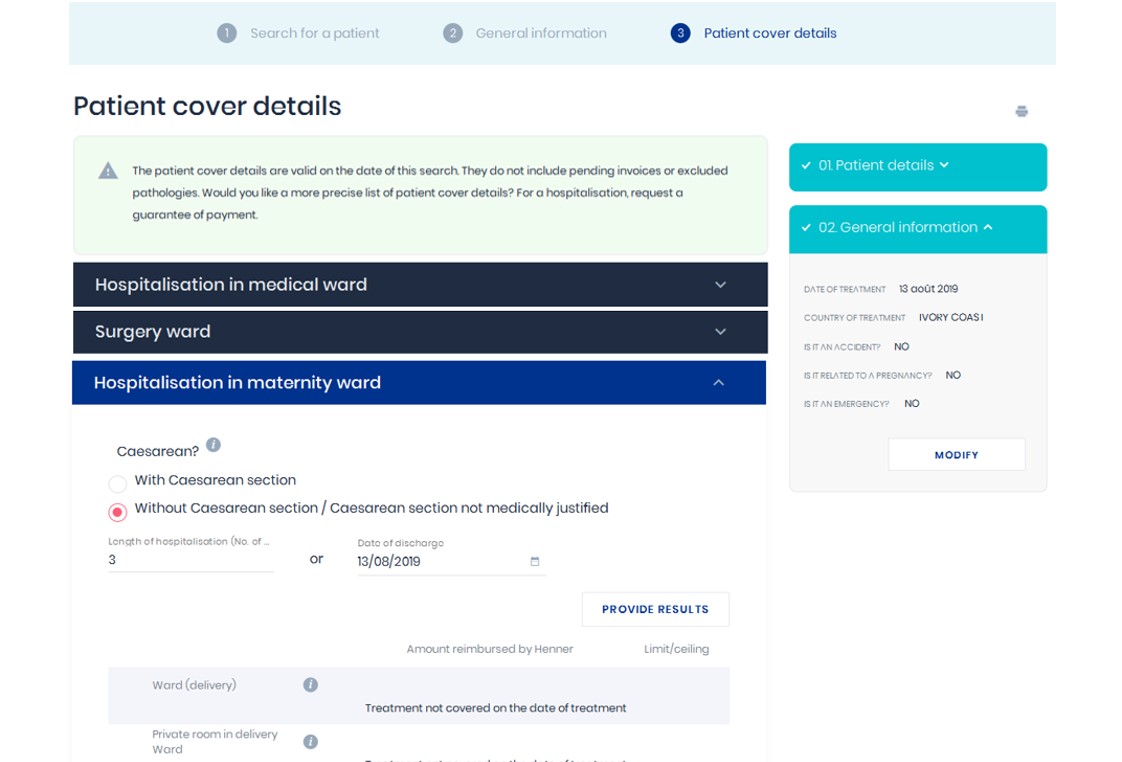Image resolution: width=1122 pixels, height=762 pixels.
Task: Go to Search for a patient step
Action: click(x=314, y=33)
